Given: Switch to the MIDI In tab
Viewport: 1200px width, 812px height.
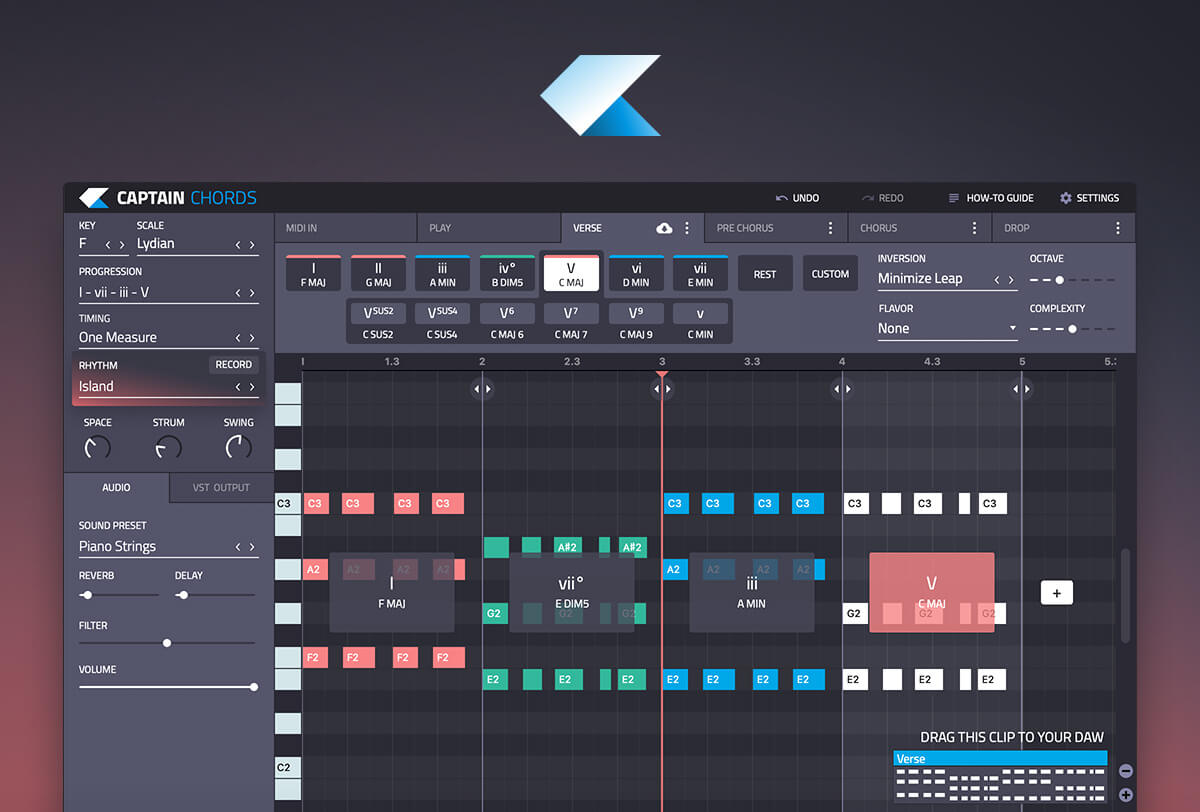Looking at the screenshot, I should (x=345, y=228).
